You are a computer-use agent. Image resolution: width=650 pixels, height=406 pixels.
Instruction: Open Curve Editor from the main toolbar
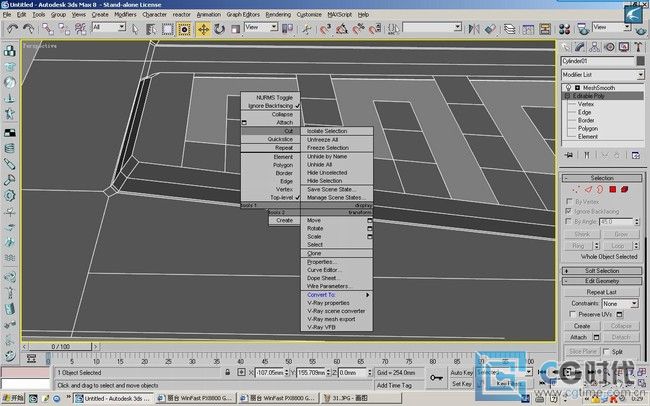(x=529, y=29)
